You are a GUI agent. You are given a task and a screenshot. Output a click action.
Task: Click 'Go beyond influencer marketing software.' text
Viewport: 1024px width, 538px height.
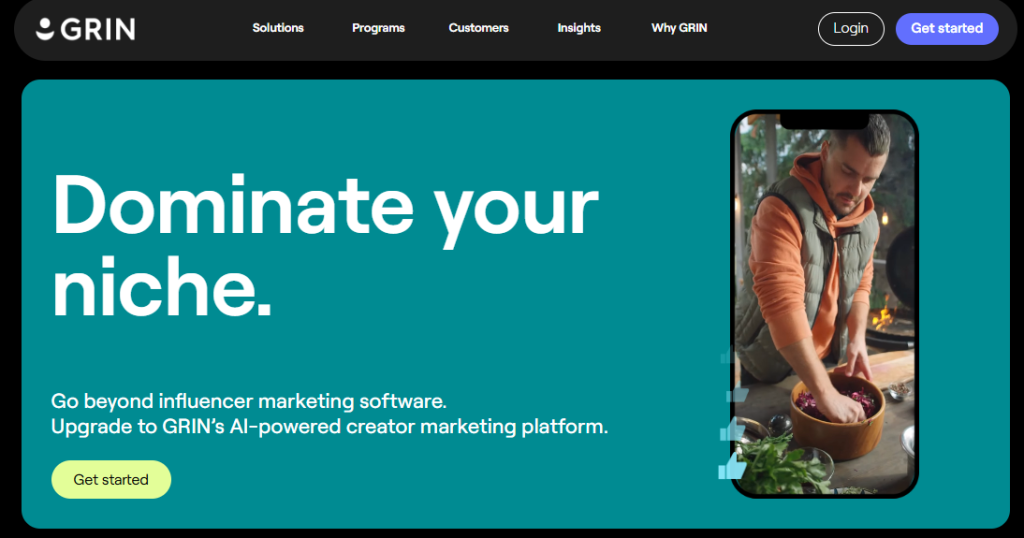(x=249, y=401)
